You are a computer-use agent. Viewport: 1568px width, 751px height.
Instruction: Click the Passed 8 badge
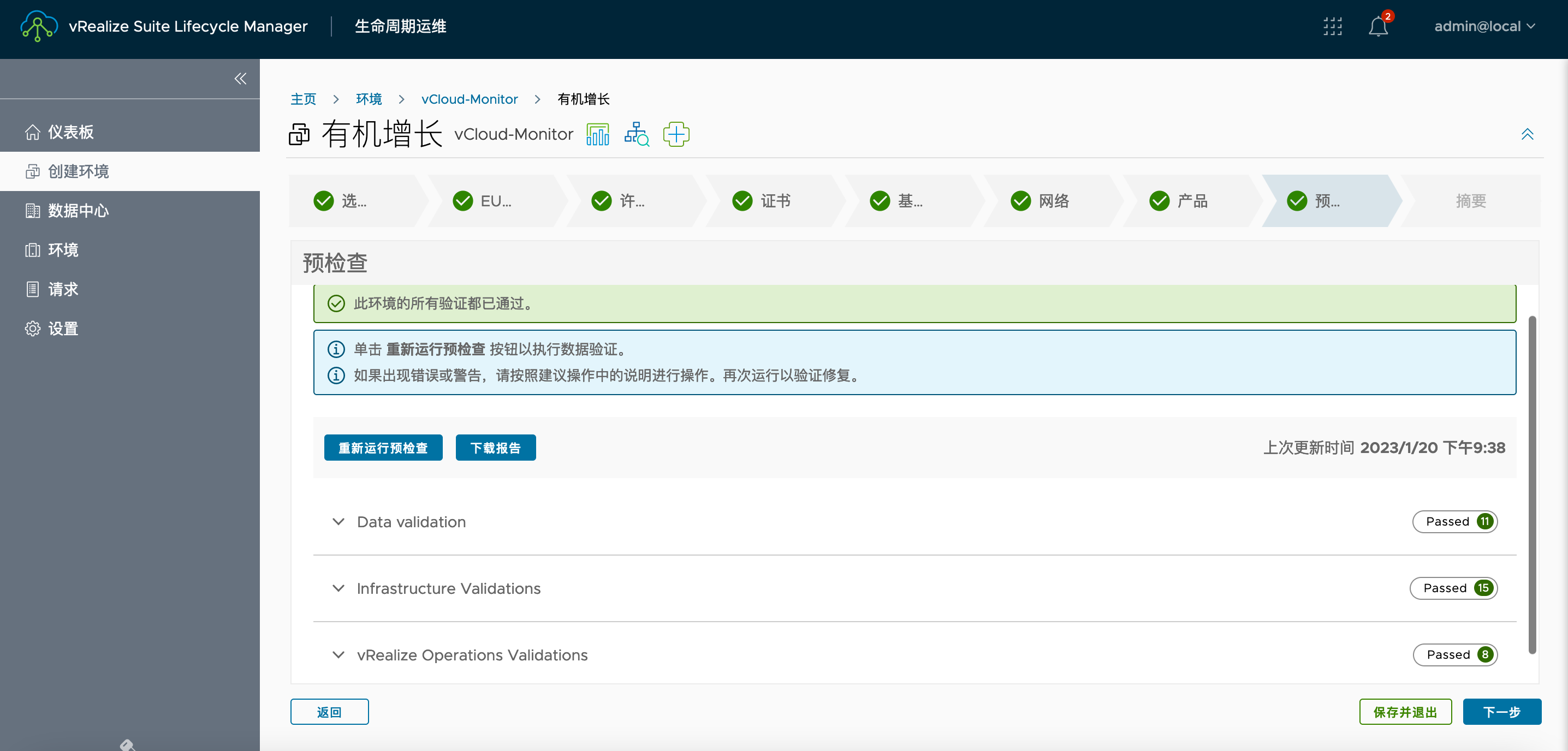tap(1455, 655)
